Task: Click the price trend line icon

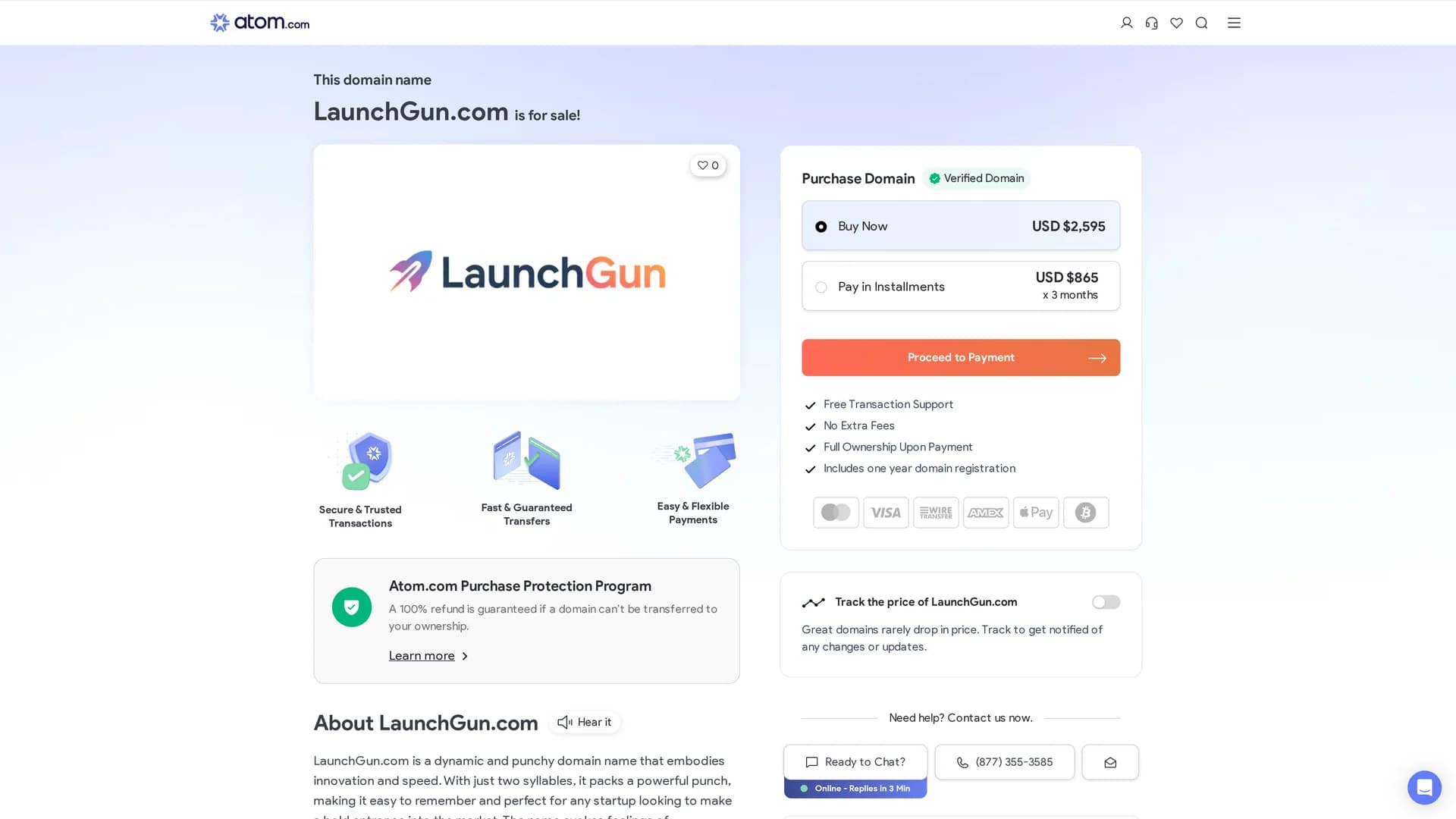Action: tap(813, 603)
